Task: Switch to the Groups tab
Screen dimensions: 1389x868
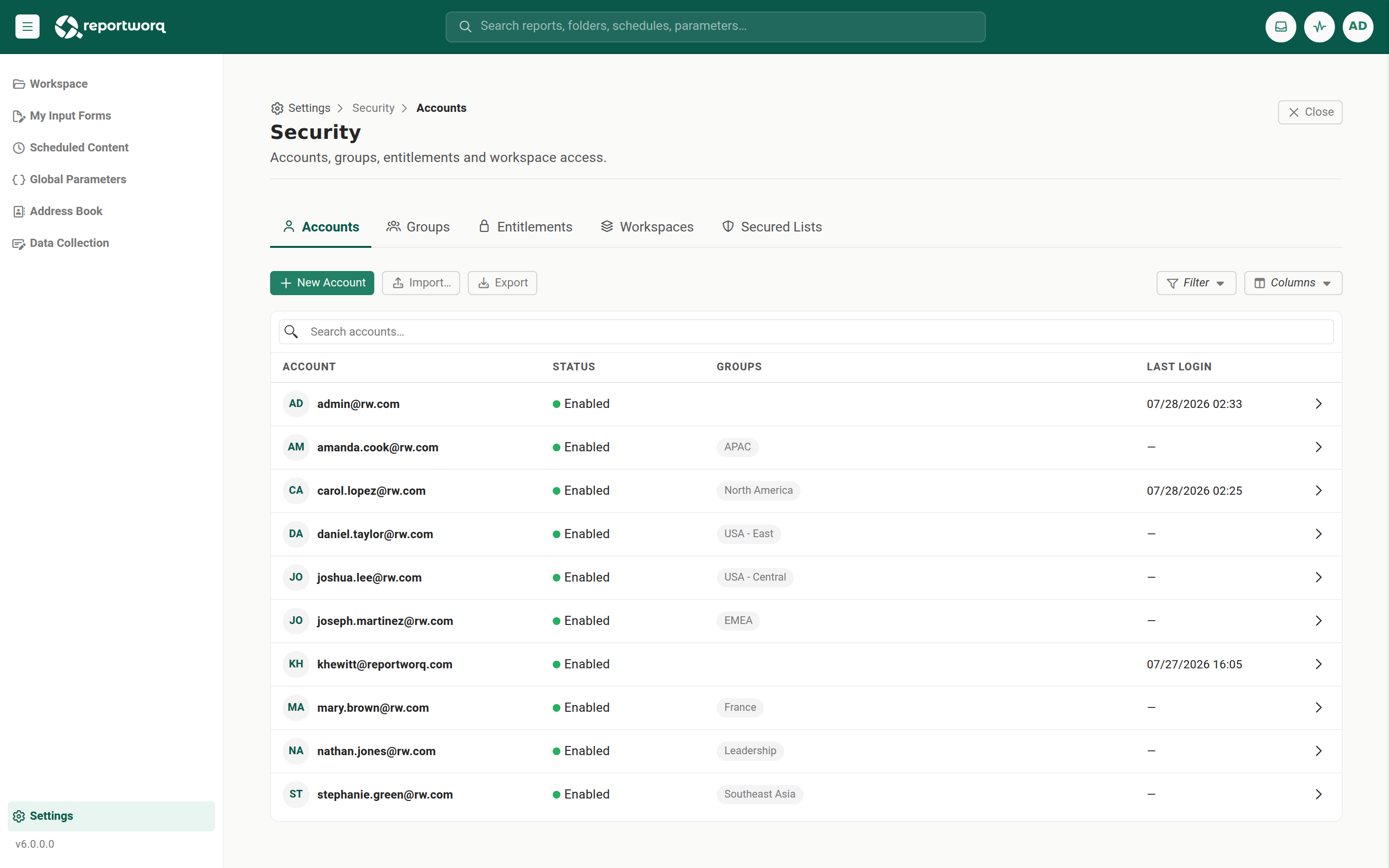Action: pos(418,227)
